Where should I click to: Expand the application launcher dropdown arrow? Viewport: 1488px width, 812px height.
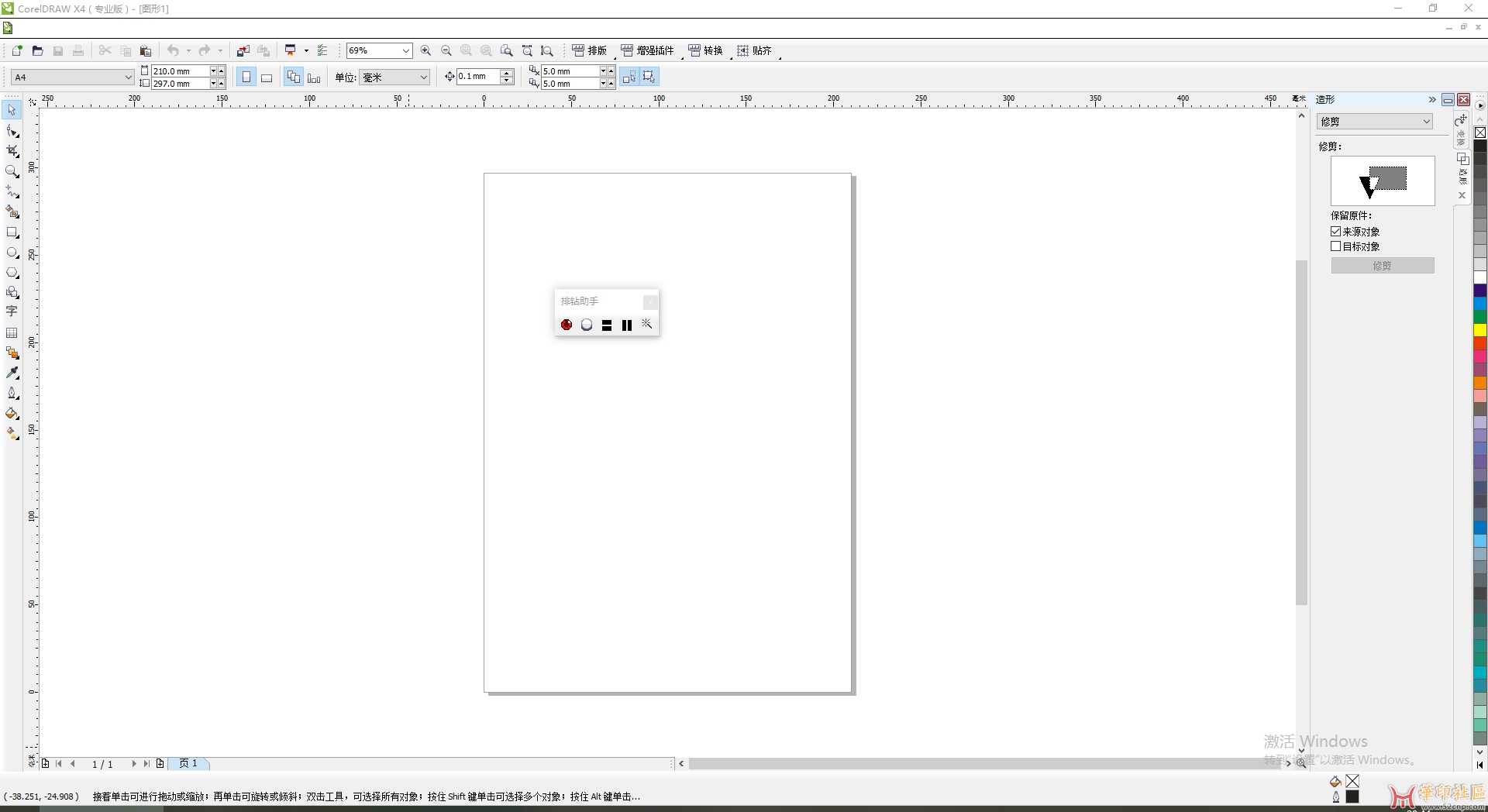(306, 50)
